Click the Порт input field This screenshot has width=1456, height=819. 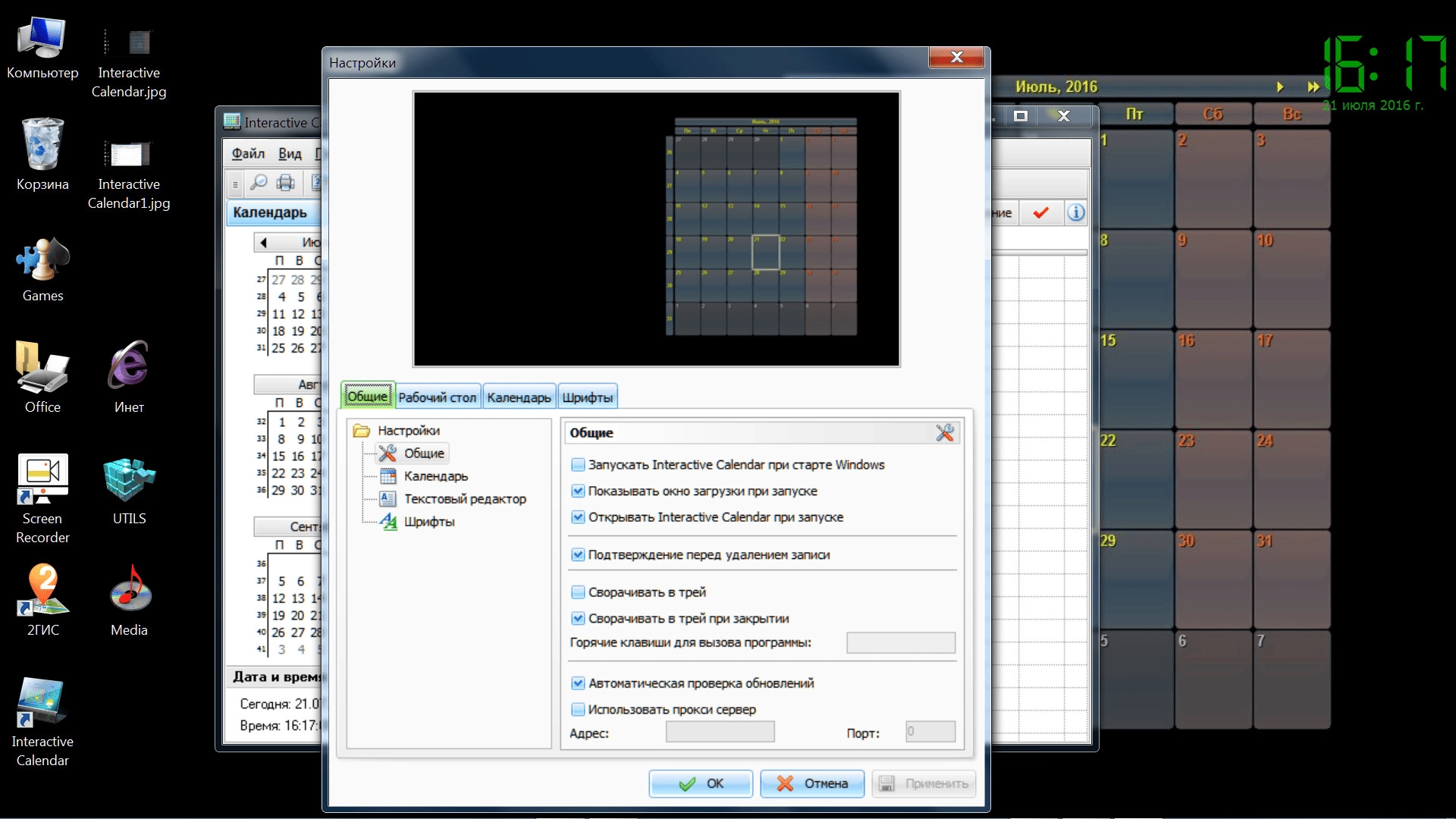(x=930, y=733)
